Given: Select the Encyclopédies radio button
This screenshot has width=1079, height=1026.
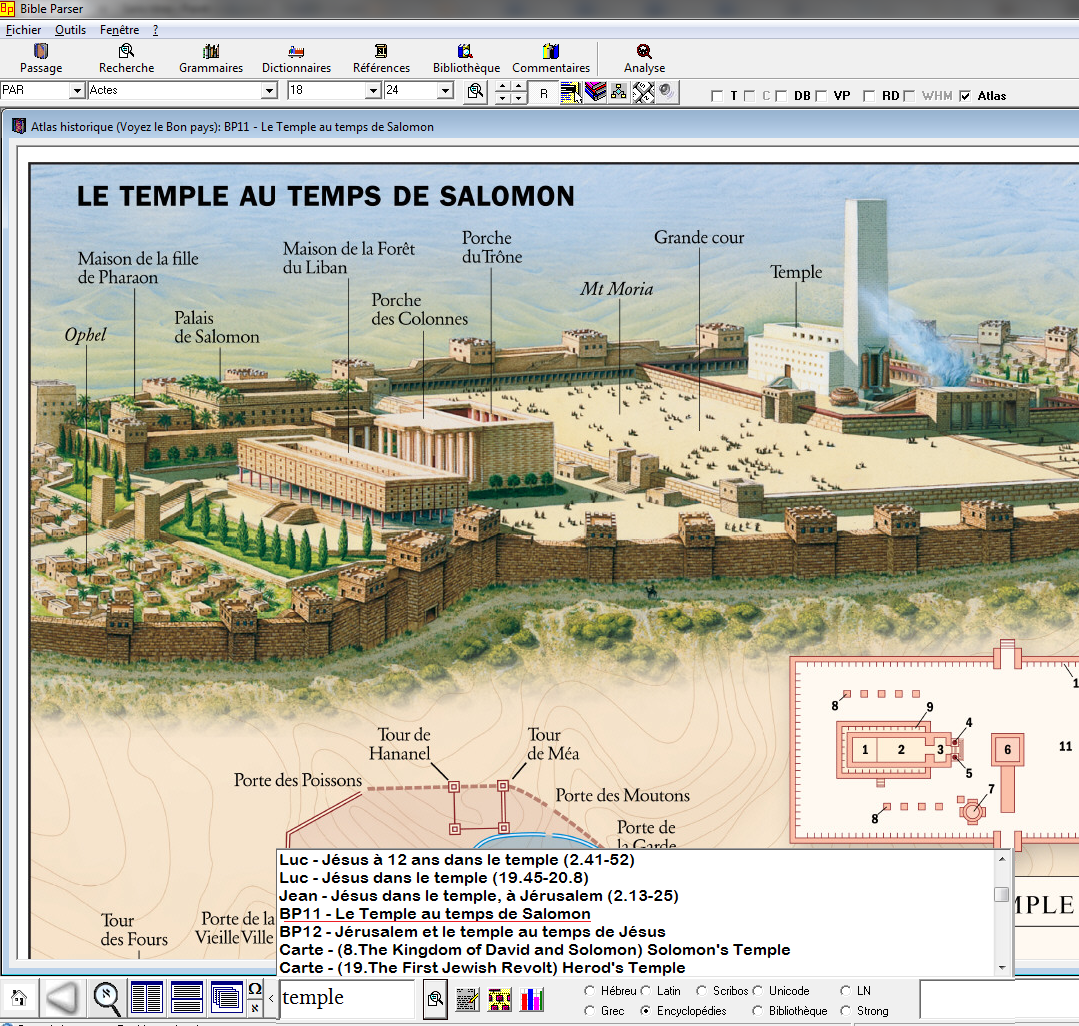Looking at the screenshot, I should click(645, 1011).
